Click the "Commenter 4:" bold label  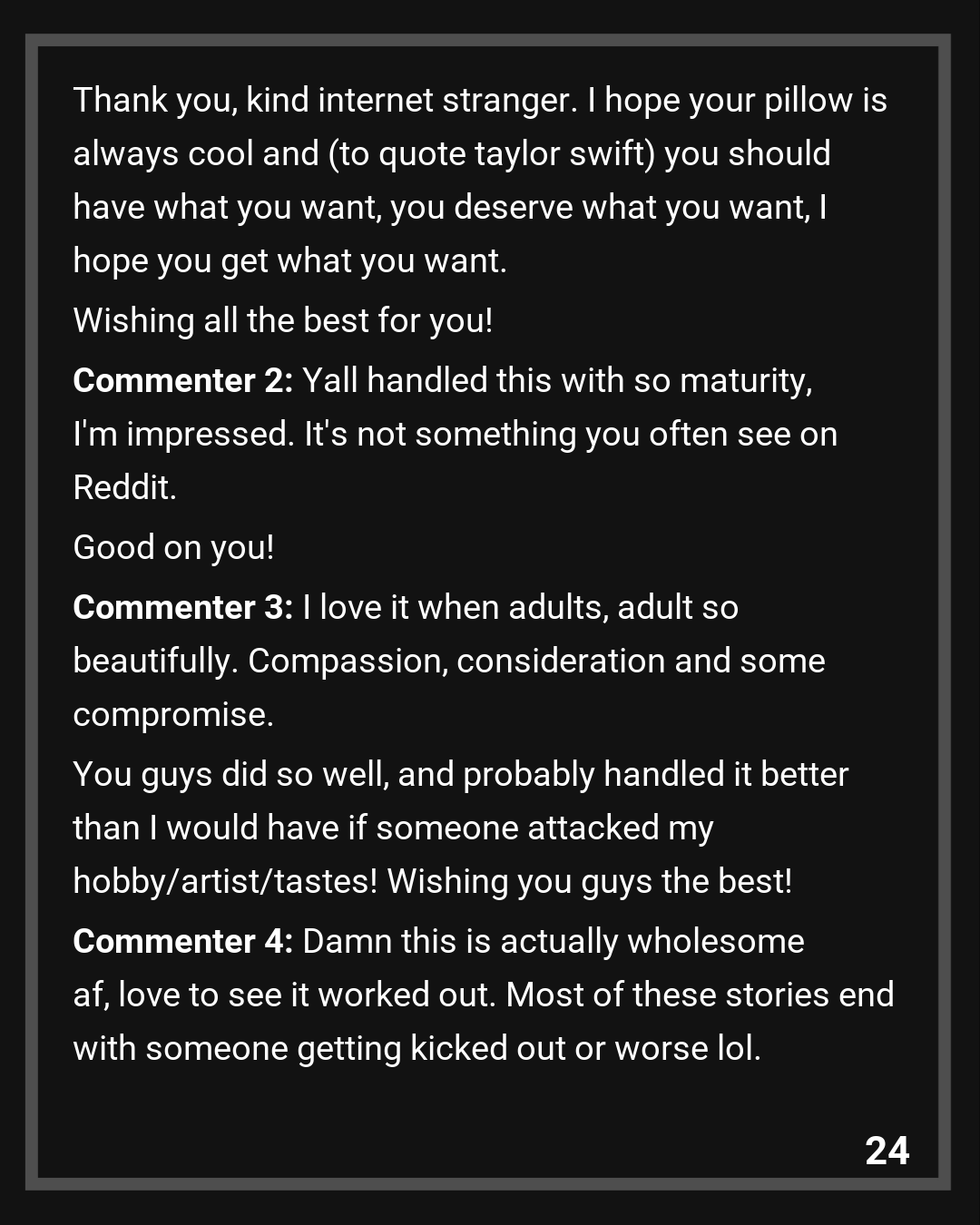[182, 942]
